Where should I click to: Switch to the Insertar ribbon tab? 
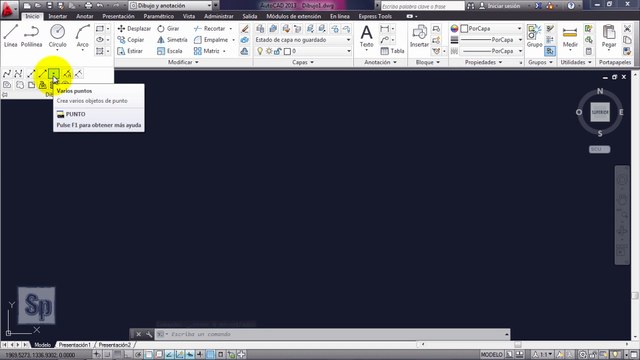[x=58, y=16]
